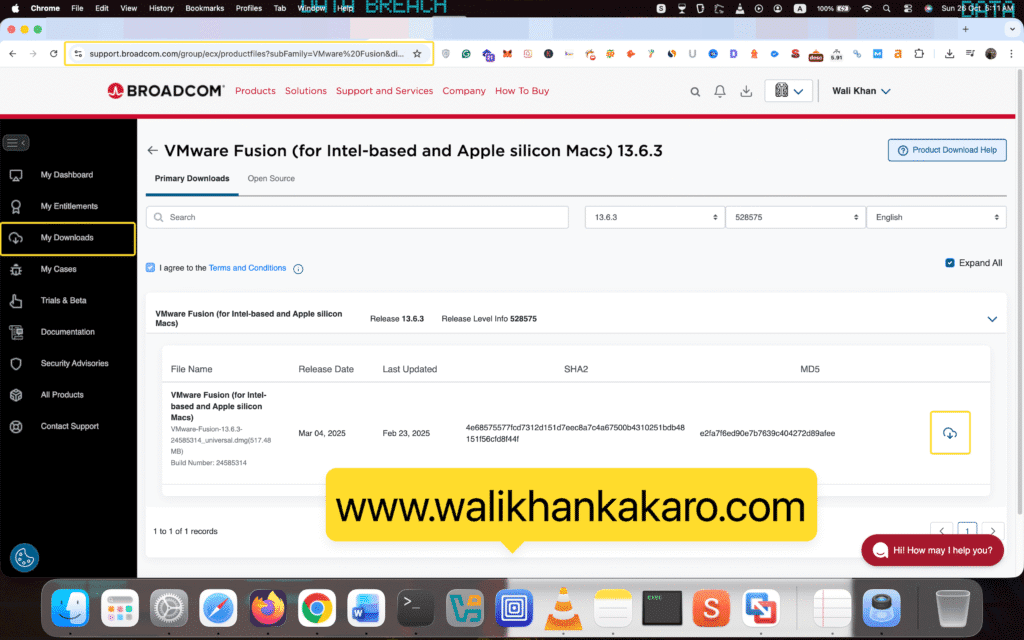Viewport: 1024px width, 640px height.
Task: Open cookie settings icon at bottom left
Action: [x=24, y=557]
